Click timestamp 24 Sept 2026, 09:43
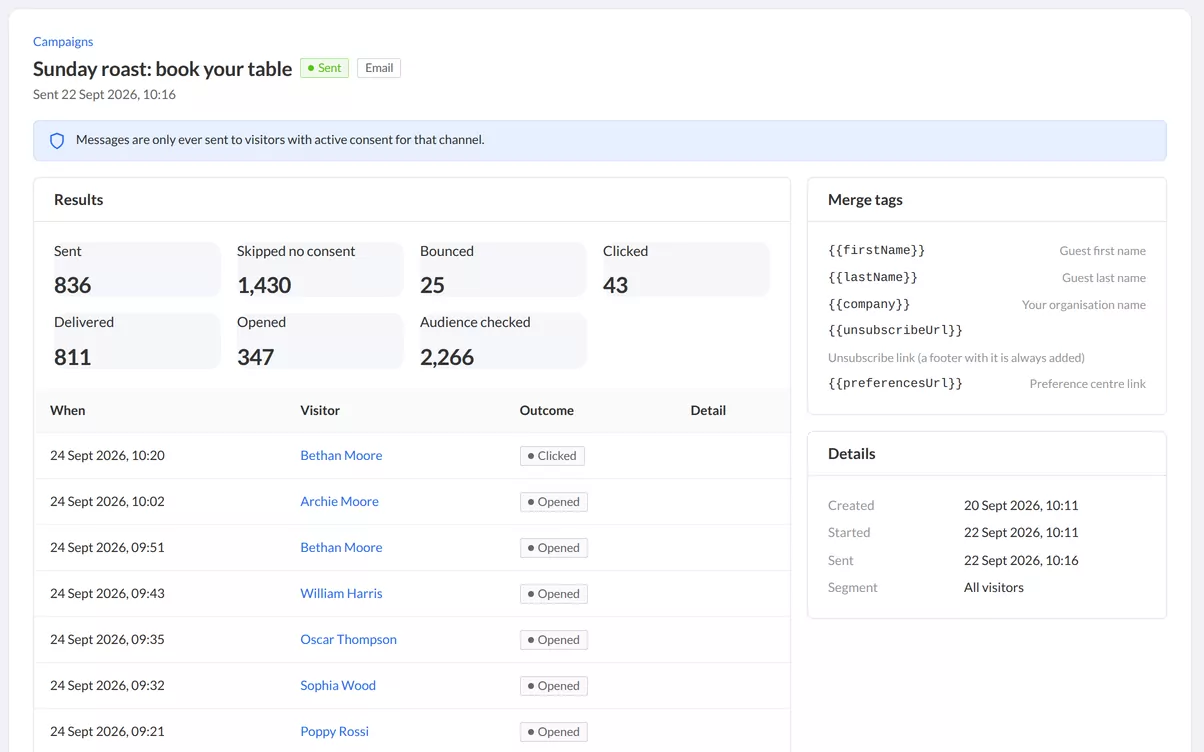The image size is (1204, 752). 107,593
